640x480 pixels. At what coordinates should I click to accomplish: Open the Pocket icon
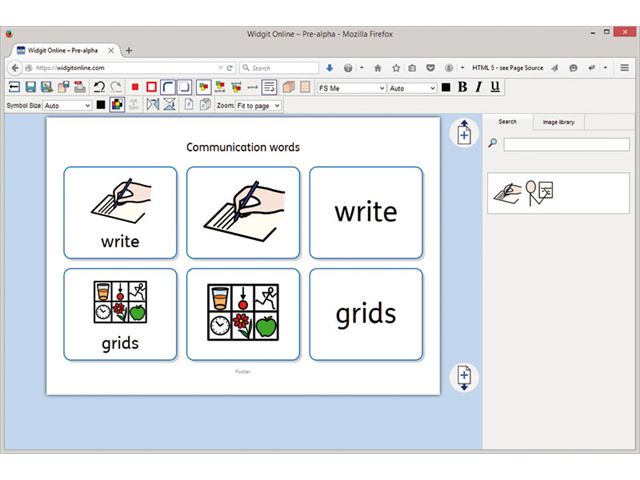[430, 68]
